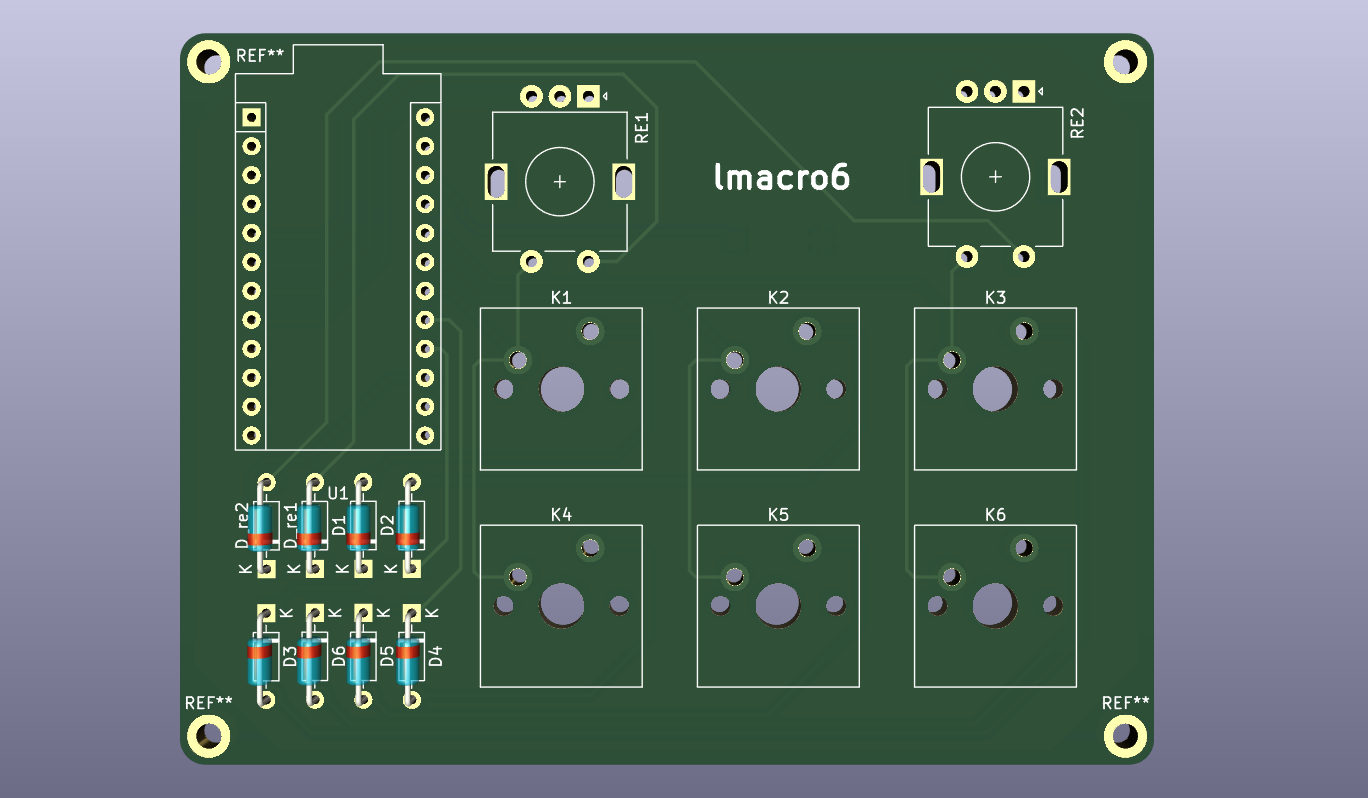Image resolution: width=1368 pixels, height=798 pixels.
Task: Click square pad of RE1 encoder header
Action: (x=589, y=97)
